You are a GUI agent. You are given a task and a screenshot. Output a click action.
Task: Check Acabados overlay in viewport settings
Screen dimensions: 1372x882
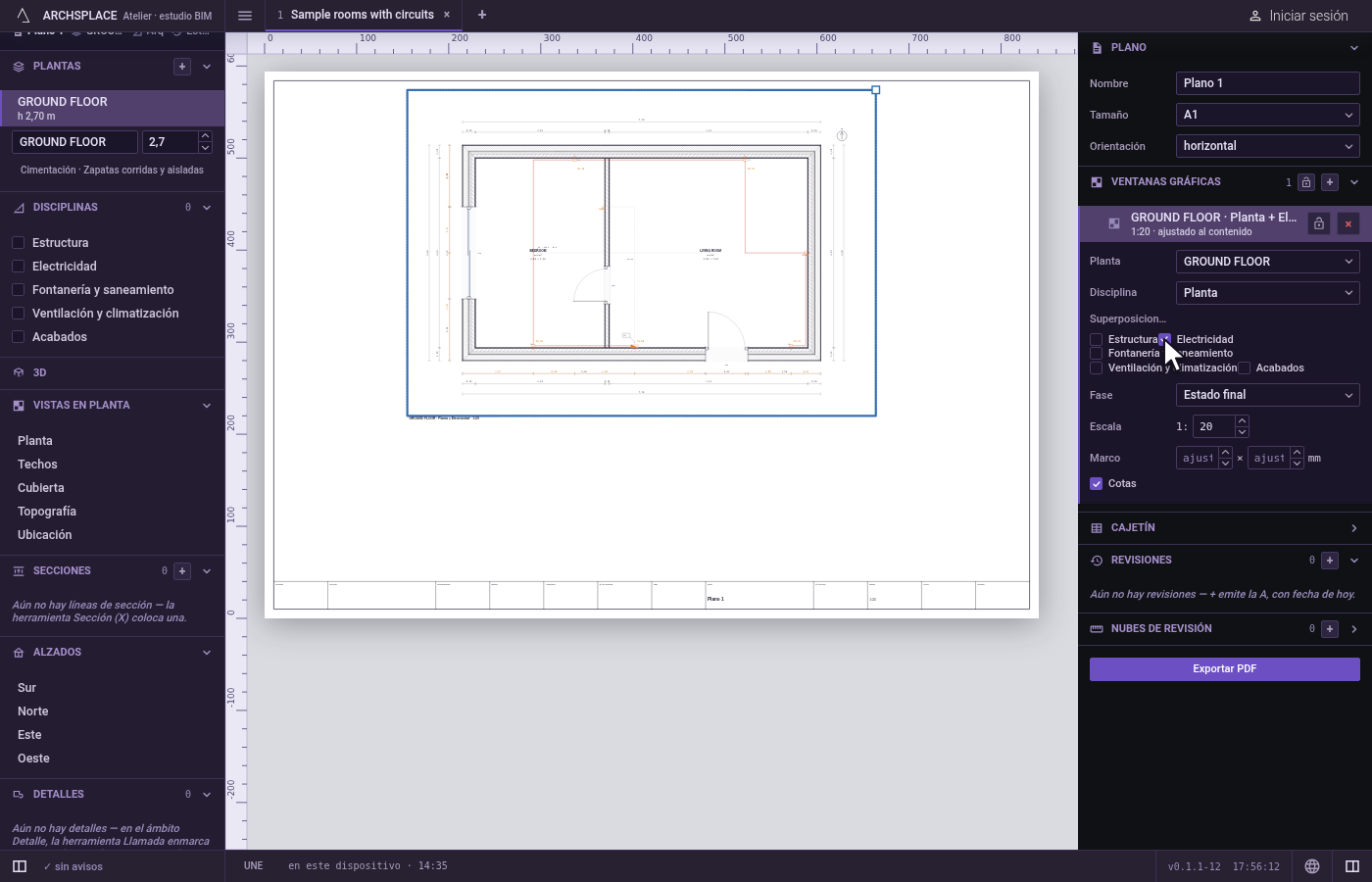(1245, 368)
